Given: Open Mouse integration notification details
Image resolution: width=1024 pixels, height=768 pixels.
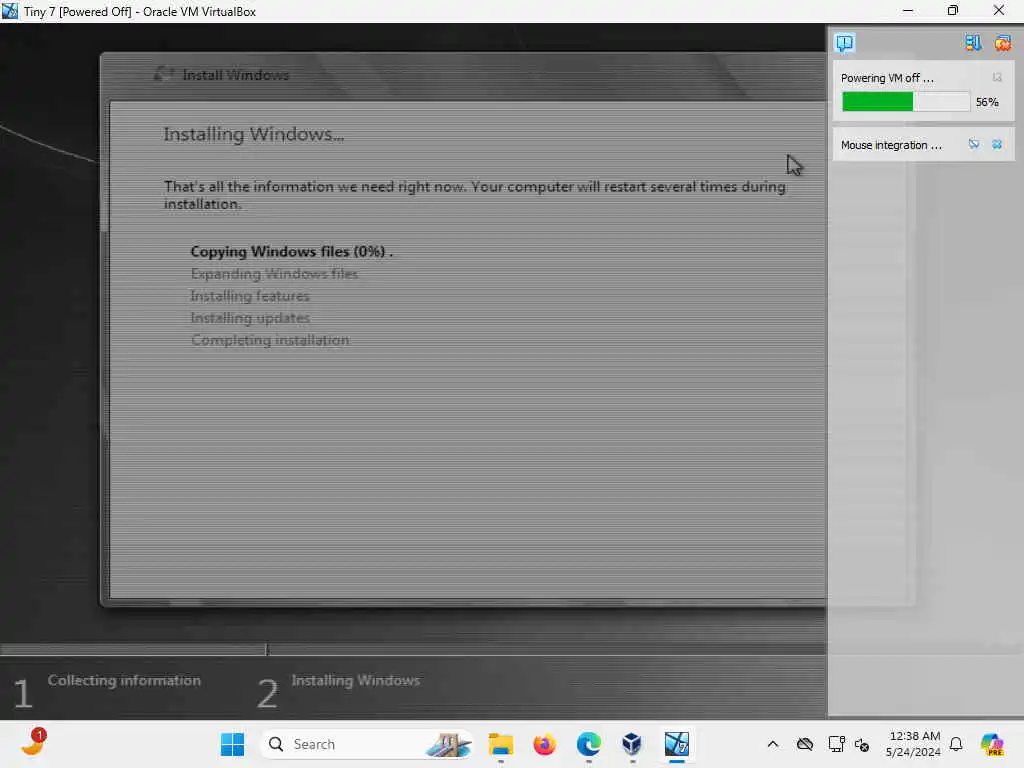Looking at the screenshot, I should pos(891,145).
